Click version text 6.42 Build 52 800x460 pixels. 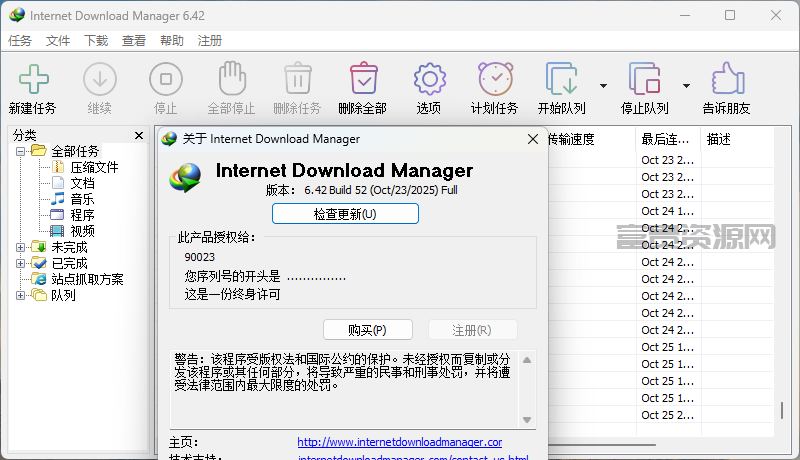point(336,190)
